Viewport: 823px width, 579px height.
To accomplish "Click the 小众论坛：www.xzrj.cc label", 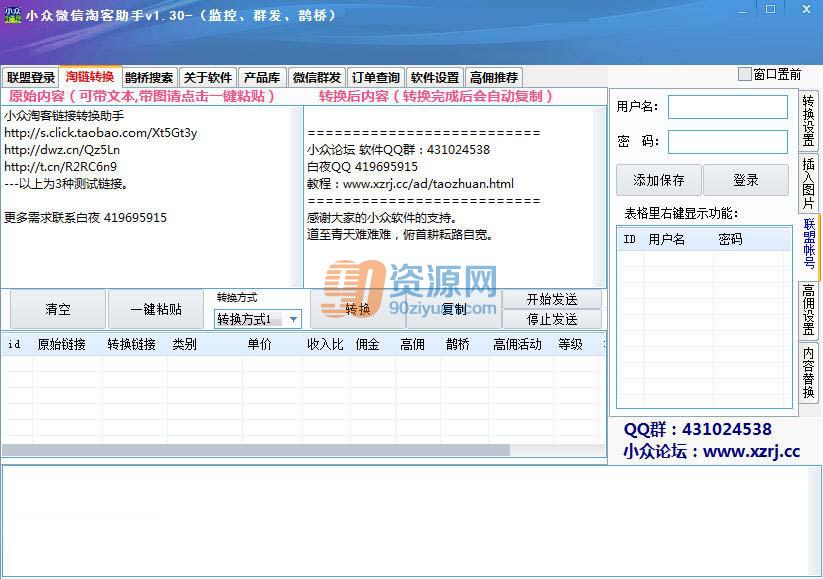I will pyautogui.click(x=712, y=451).
